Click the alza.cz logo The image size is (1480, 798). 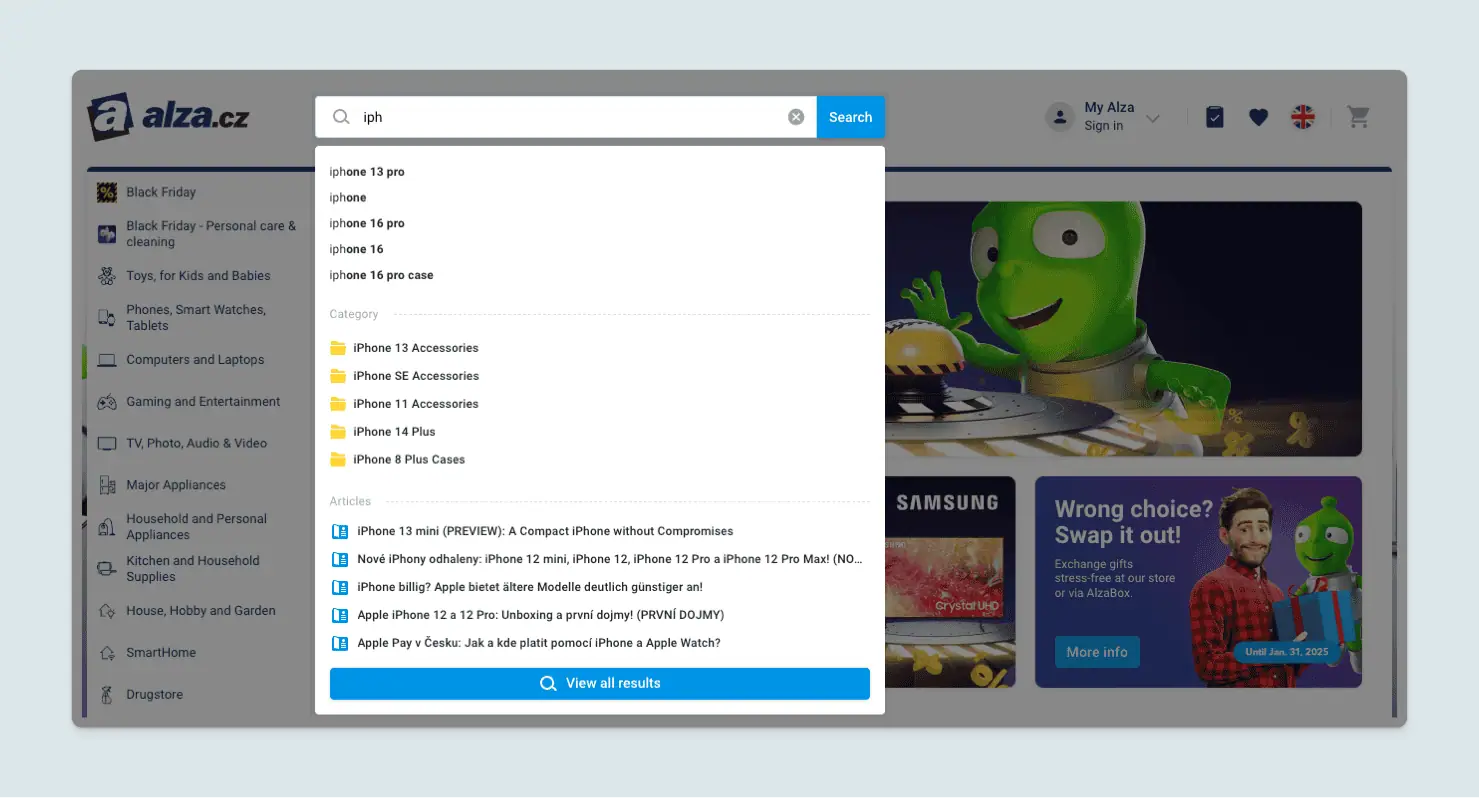tap(168, 117)
